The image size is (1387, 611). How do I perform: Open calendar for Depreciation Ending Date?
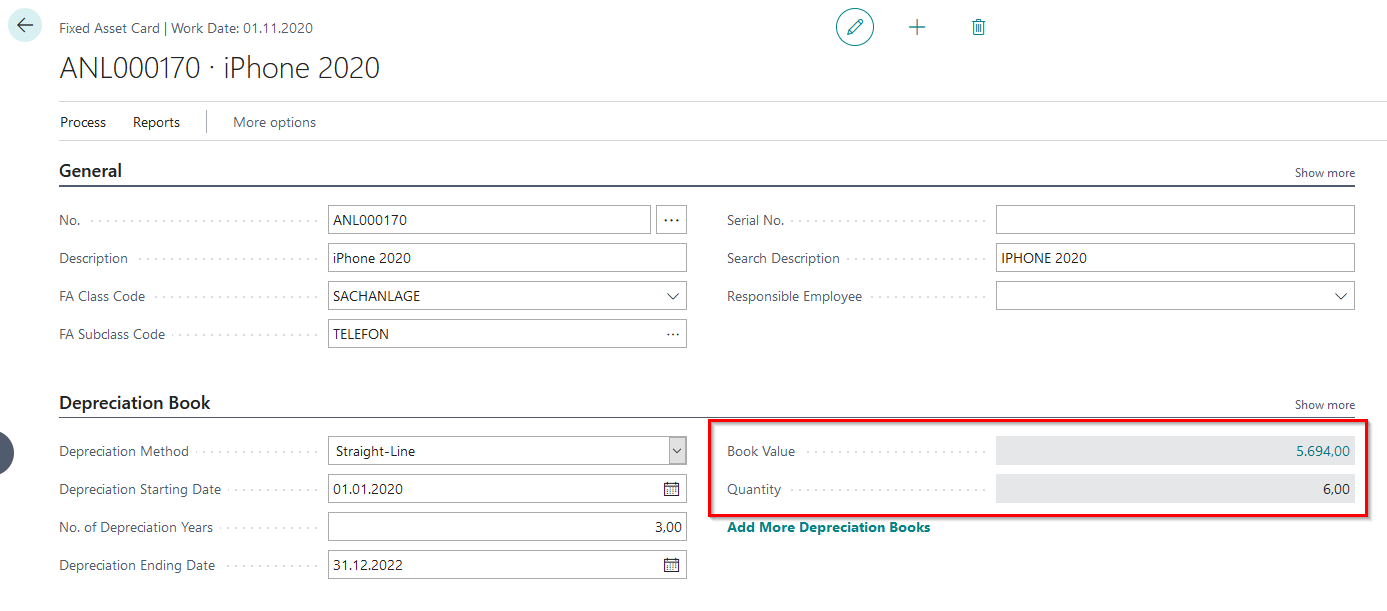point(671,565)
